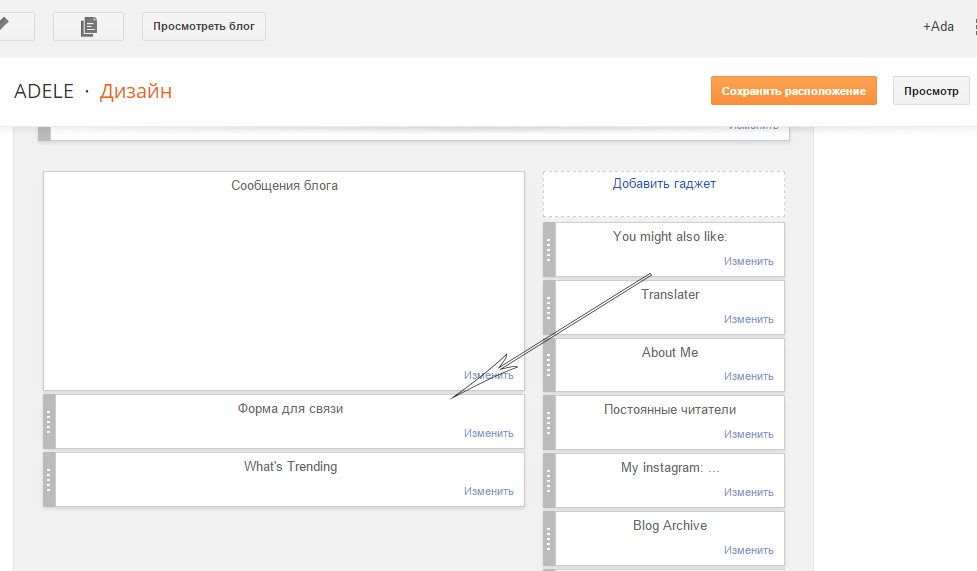Open the +Ada profile link
Screen dimensions: 977x571
tap(938, 27)
